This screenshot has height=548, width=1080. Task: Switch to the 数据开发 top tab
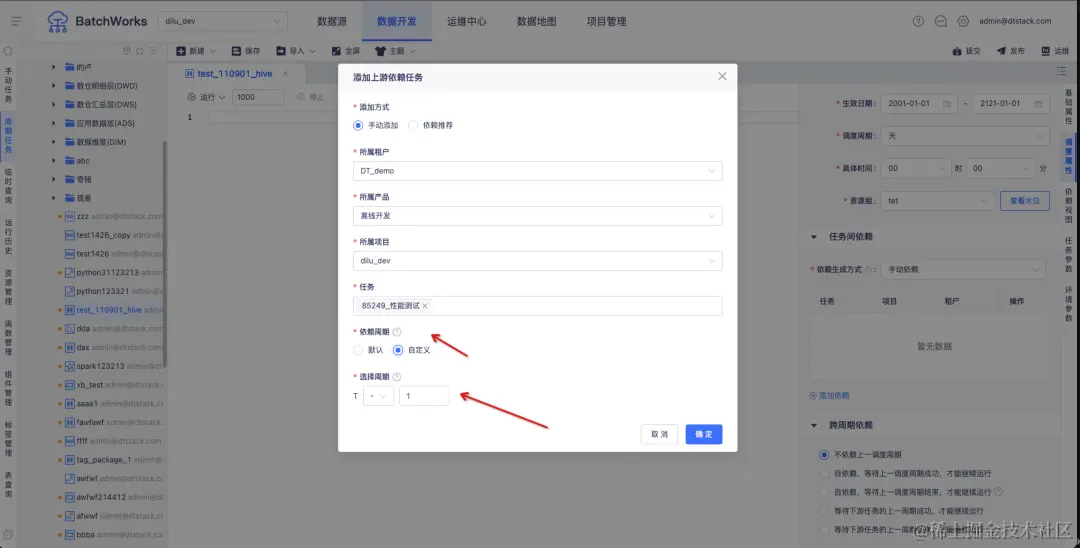point(397,21)
